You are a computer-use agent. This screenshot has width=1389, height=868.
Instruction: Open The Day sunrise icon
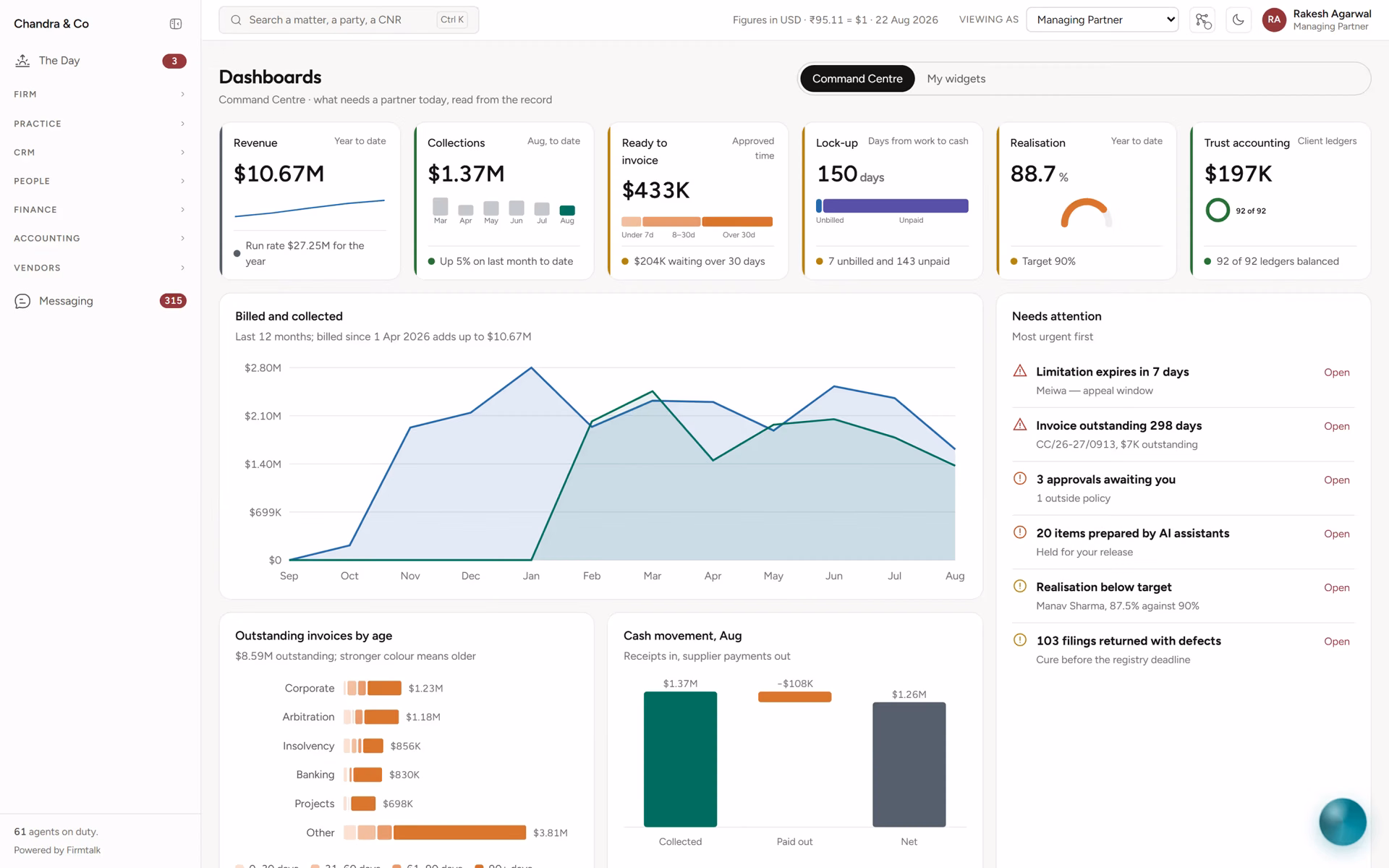pyautogui.click(x=22, y=61)
